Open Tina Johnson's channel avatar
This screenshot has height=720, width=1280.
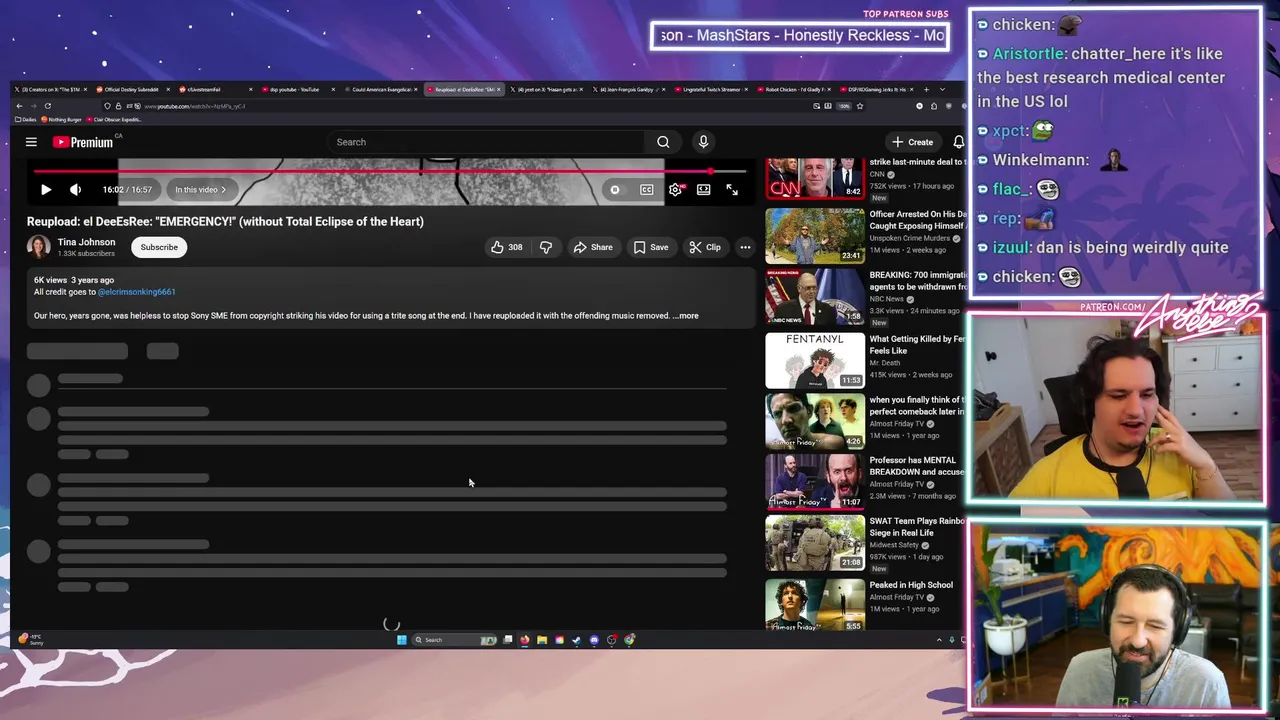pyautogui.click(x=39, y=247)
